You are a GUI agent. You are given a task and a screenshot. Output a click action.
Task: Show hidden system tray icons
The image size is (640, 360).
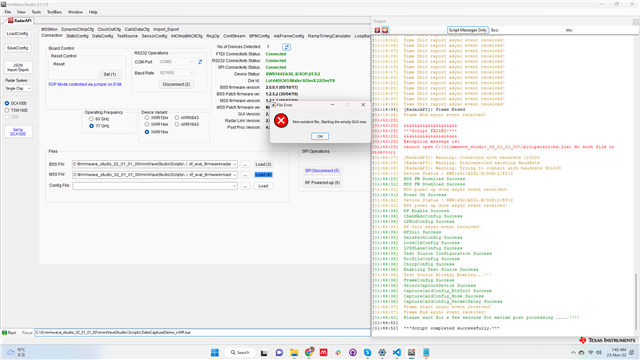pyautogui.click(x=573, y=353)
